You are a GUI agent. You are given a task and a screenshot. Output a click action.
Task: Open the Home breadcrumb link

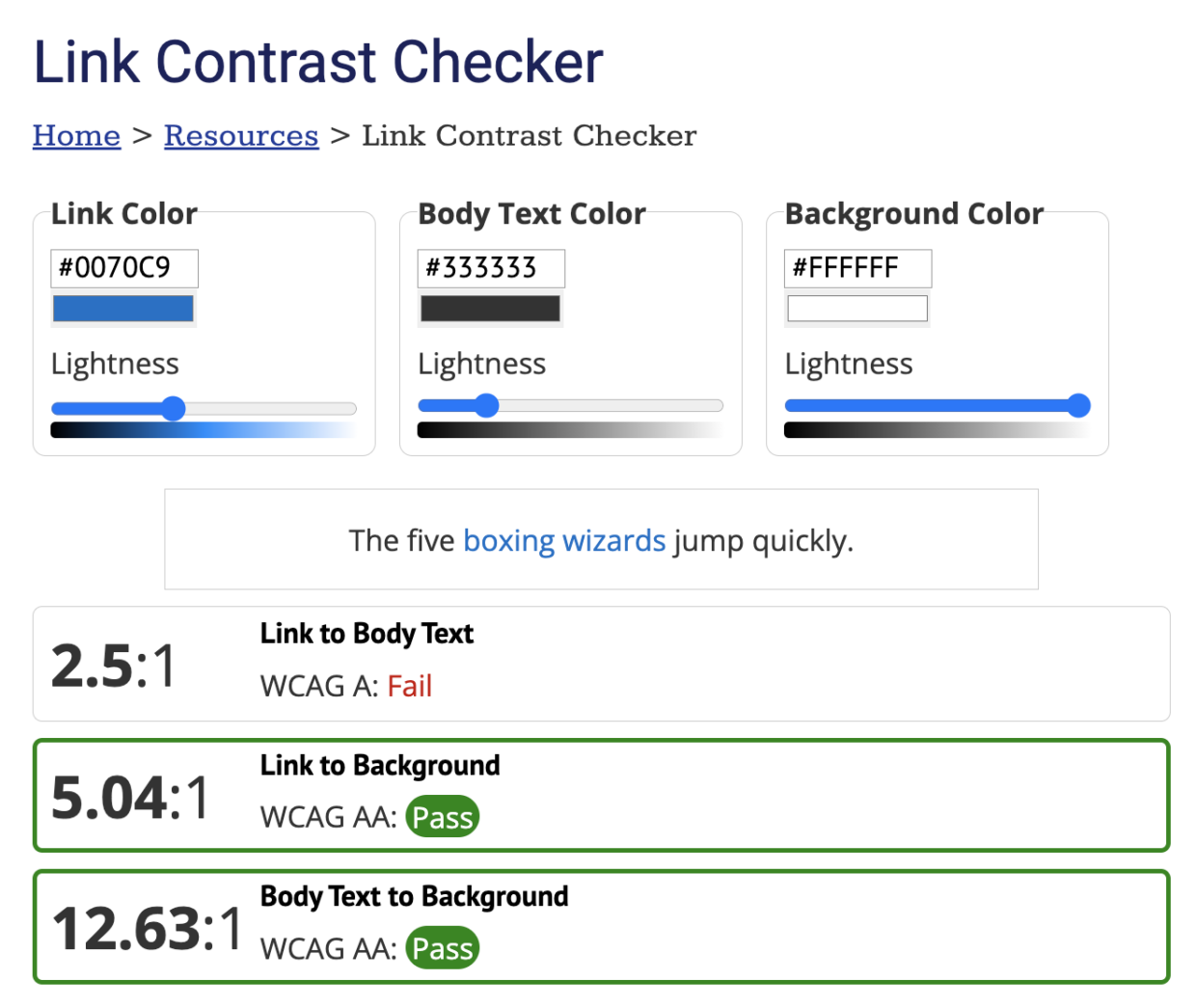coord(76,135)
